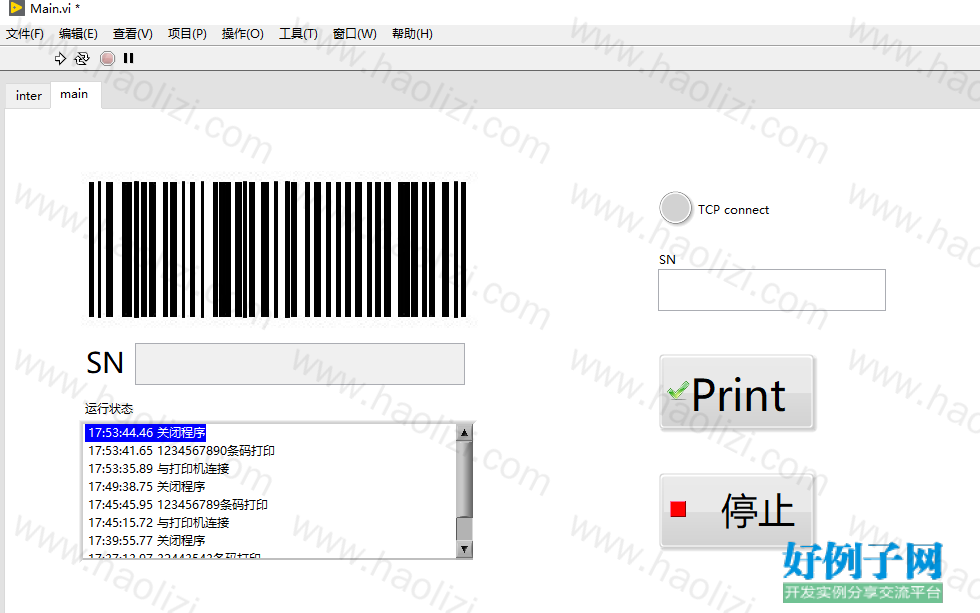
Task: Open the 查看(V) menu
Action: click(132, 34)
